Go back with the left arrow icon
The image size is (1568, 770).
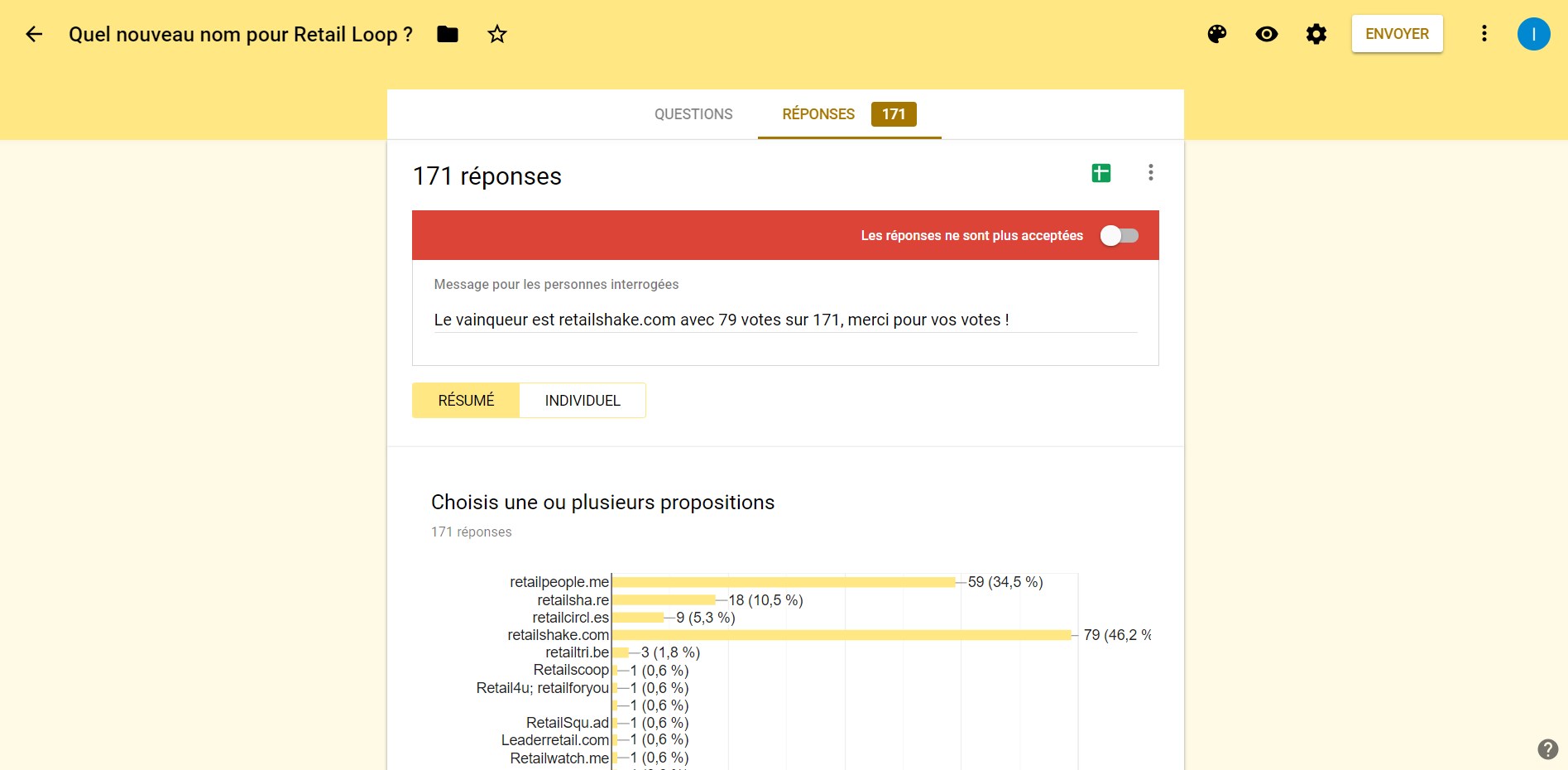[x=34, y=34]
